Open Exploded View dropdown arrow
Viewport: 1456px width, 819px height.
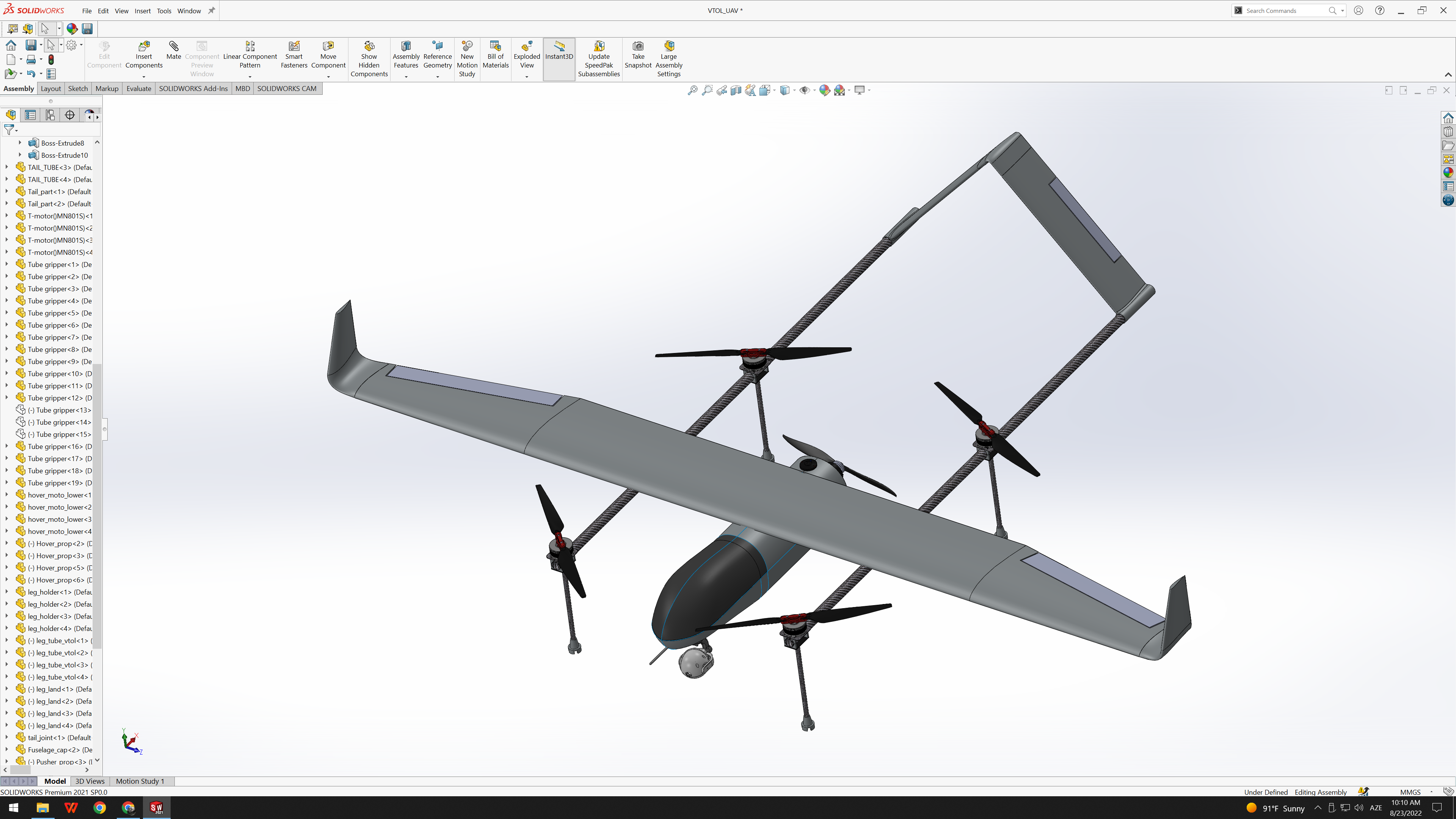527,76
